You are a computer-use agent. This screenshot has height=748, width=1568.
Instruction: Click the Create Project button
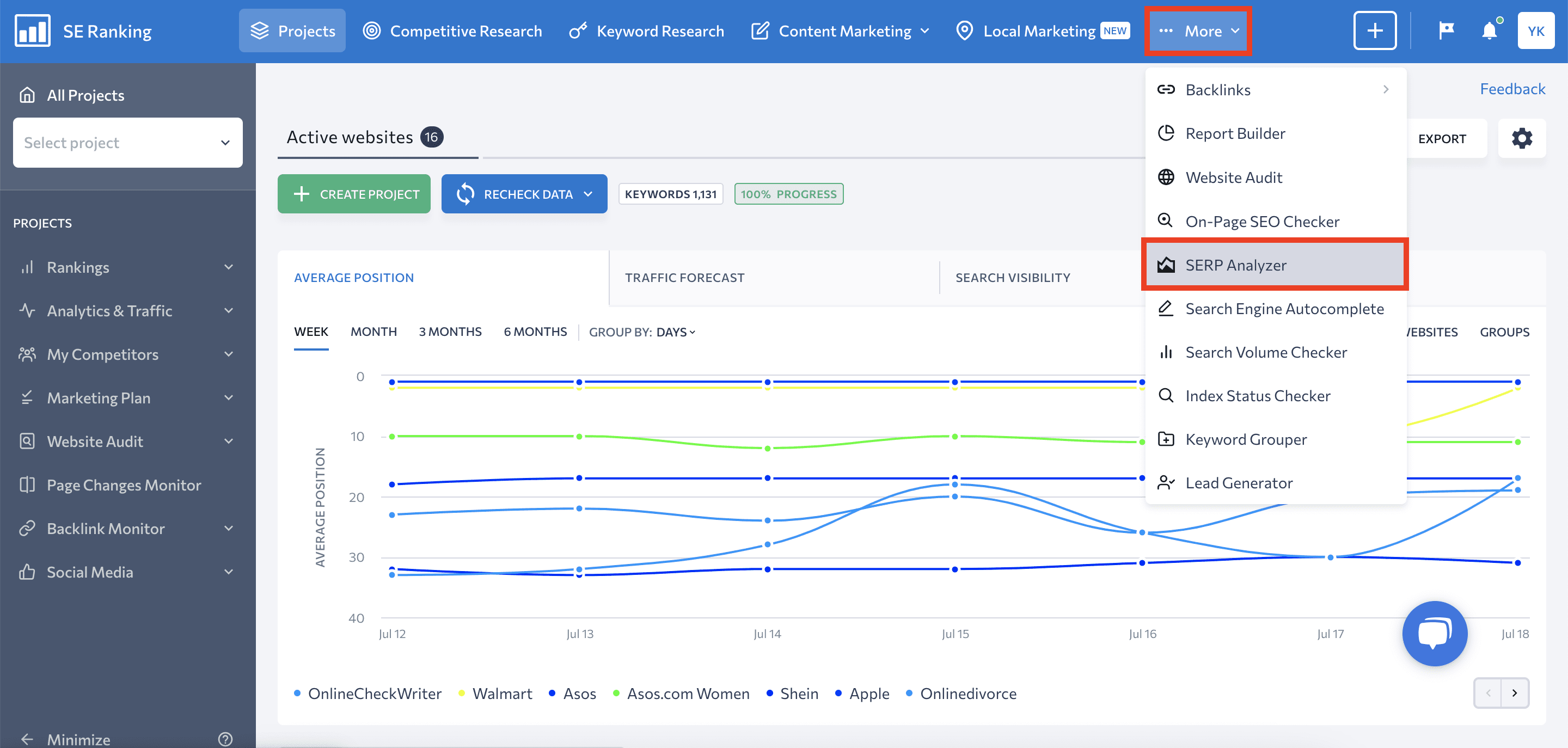click(355, 194)
